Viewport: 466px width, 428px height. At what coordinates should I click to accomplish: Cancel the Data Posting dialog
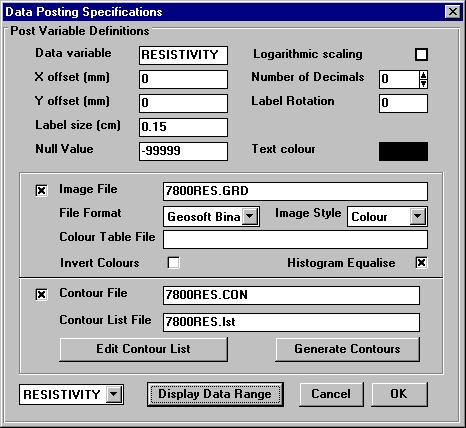[x=331, y=394]
